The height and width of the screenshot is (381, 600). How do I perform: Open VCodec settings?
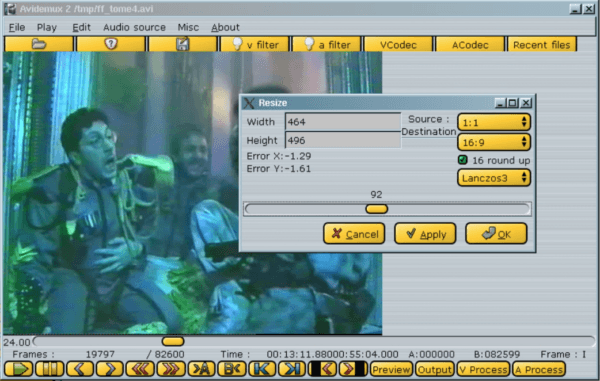point(398,44)
